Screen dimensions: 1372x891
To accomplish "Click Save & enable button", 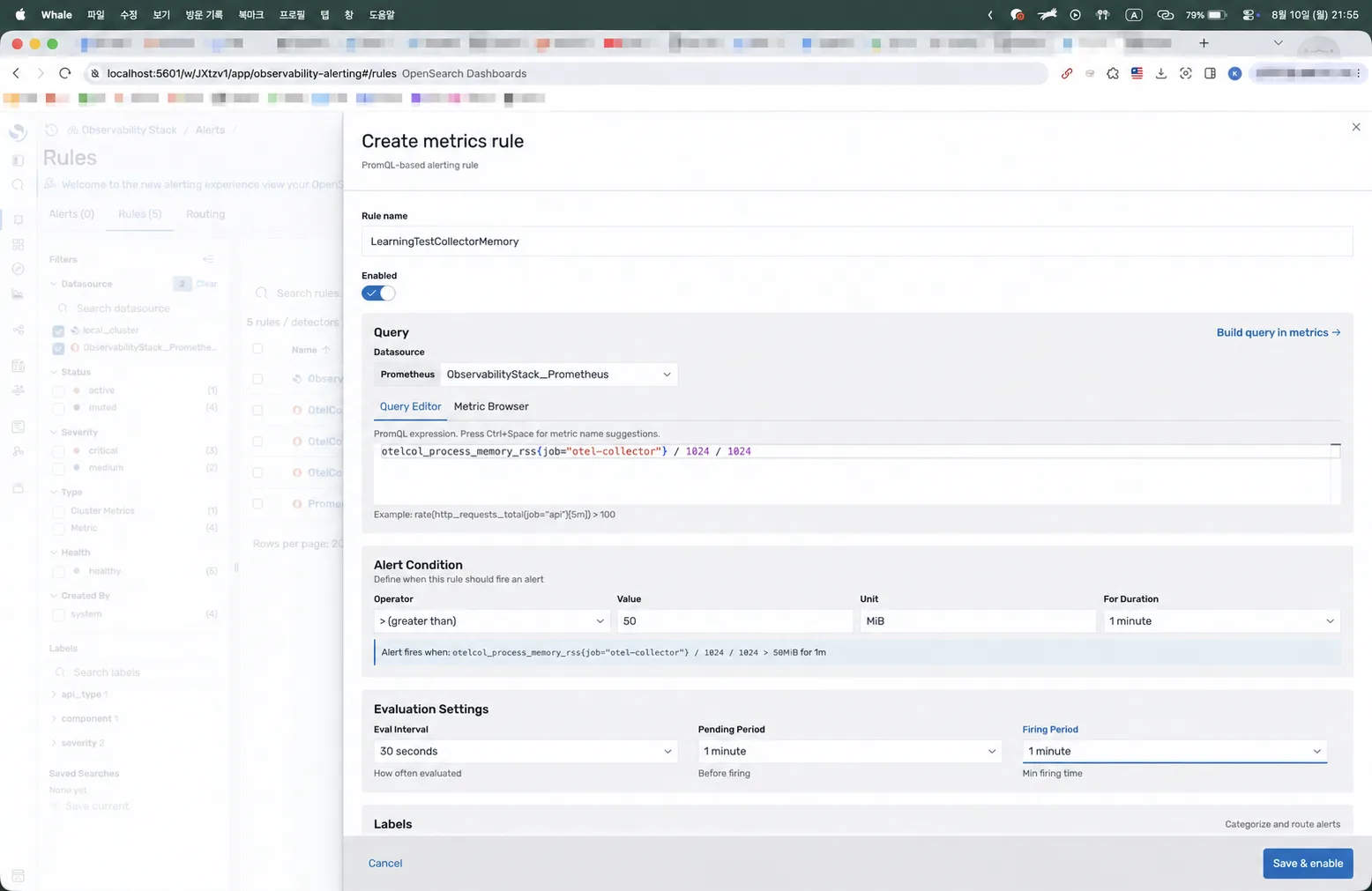I will (x=1308, y=864).
